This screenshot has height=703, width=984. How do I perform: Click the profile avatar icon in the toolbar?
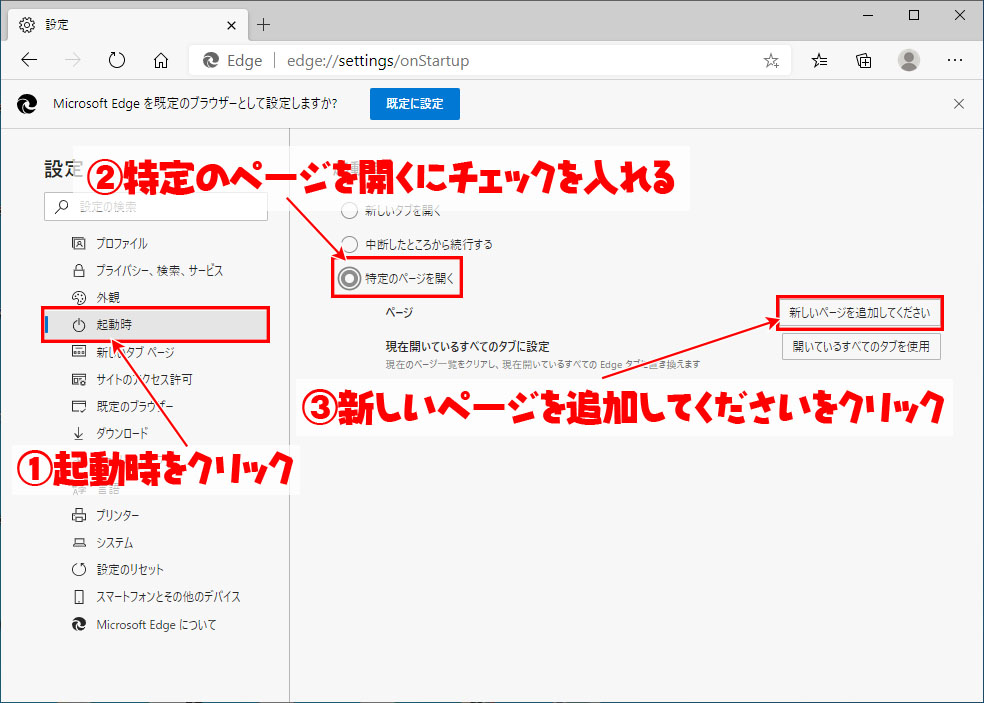pyautogui.click(x=909, y=60)
